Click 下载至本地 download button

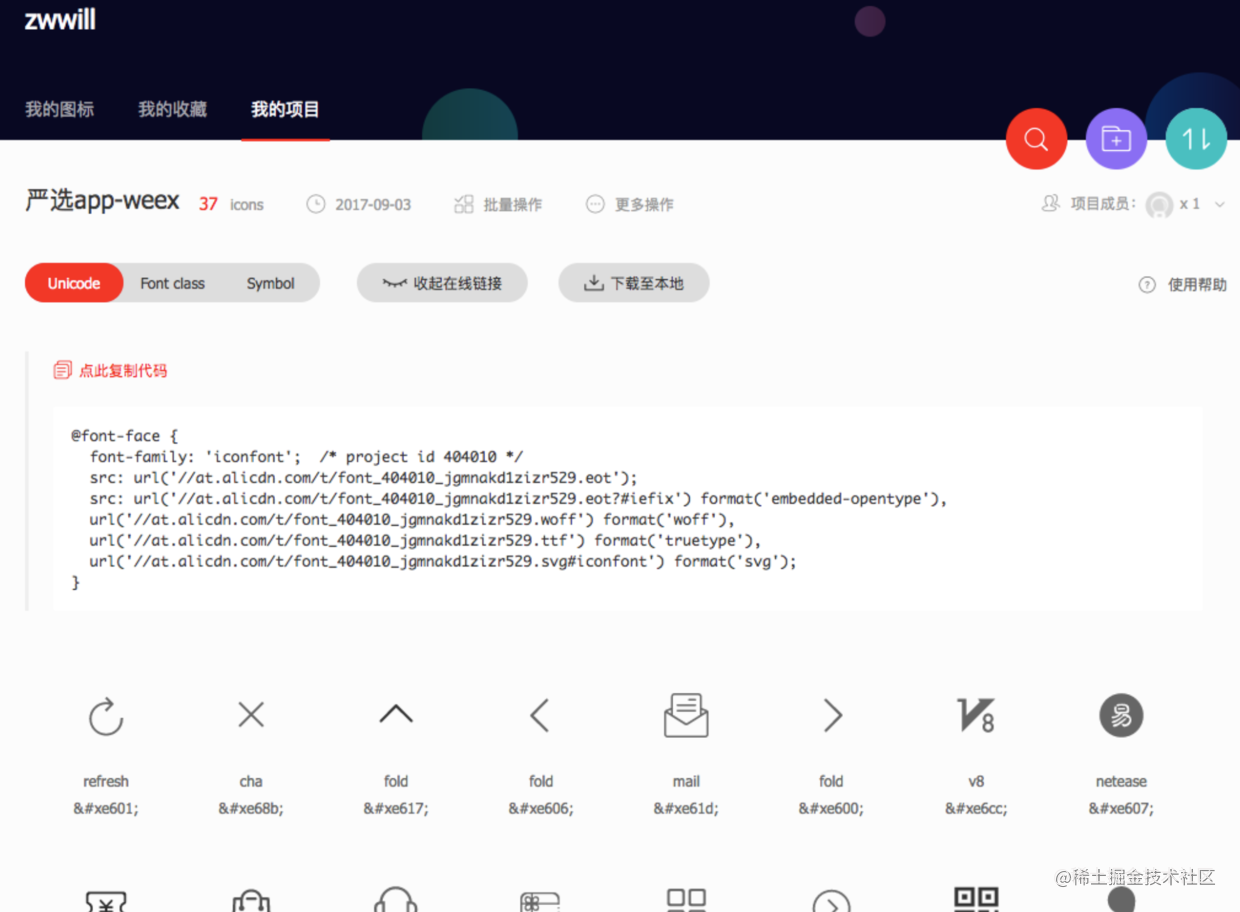(634, 283)
